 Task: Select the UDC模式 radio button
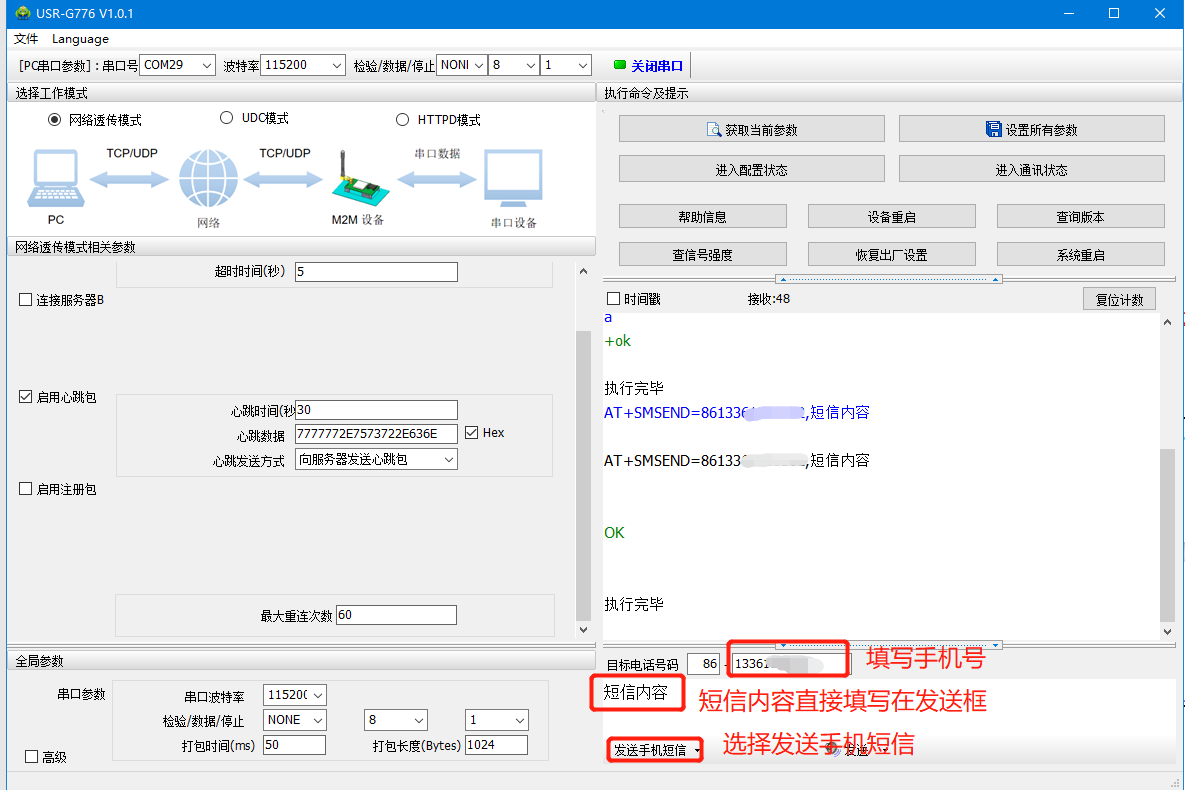[226, 118]
